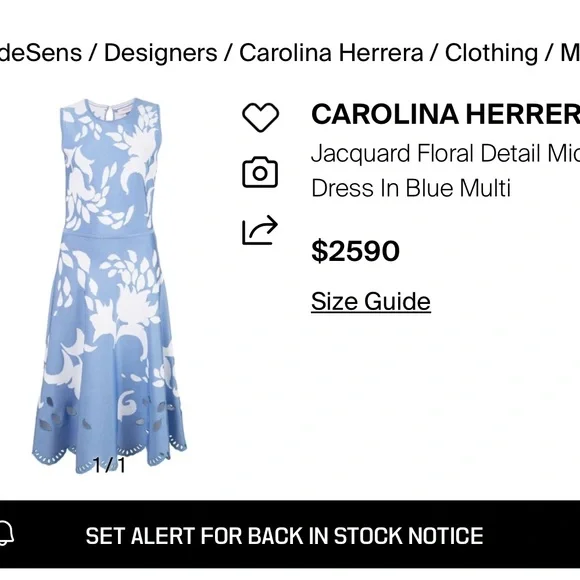Open the cut-off last breadcrumb item
The image size is (580, 580).
tap(570, 53)
